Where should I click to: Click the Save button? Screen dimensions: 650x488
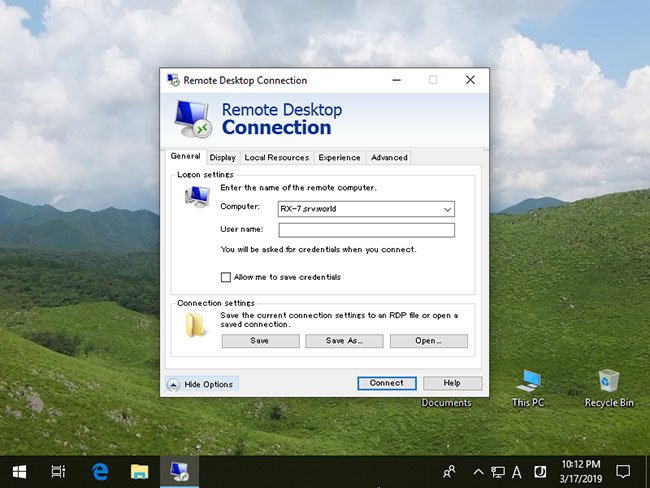pyautogui.click(x=260, y=341)
